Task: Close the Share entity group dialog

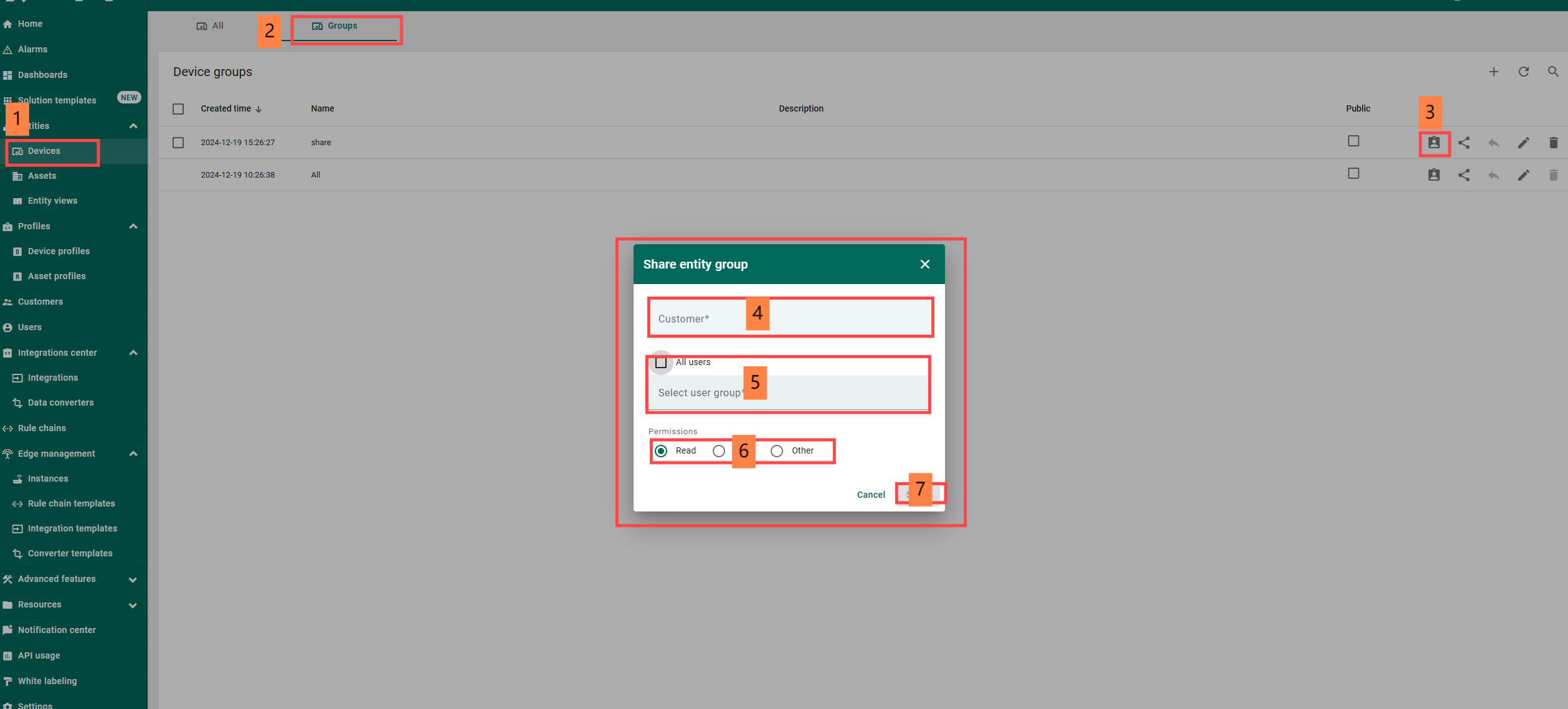Action: pyautogui.click(x=924, y=264)
